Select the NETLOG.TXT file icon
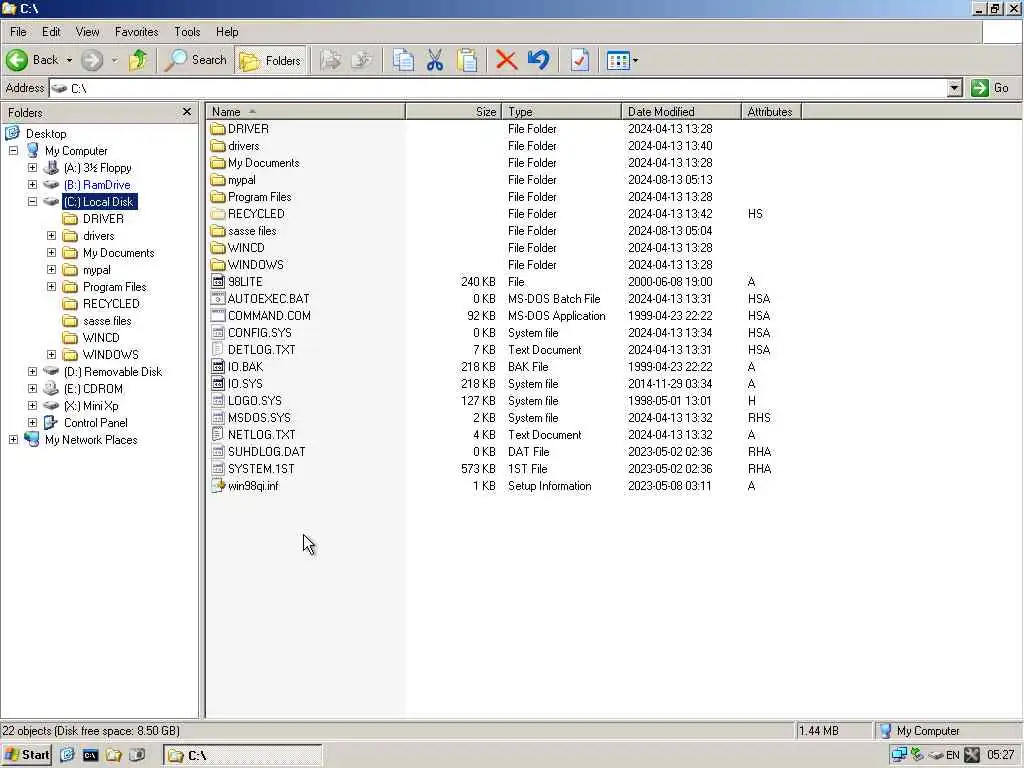This screenshot has width=1024, height=768. coord(218,434)
